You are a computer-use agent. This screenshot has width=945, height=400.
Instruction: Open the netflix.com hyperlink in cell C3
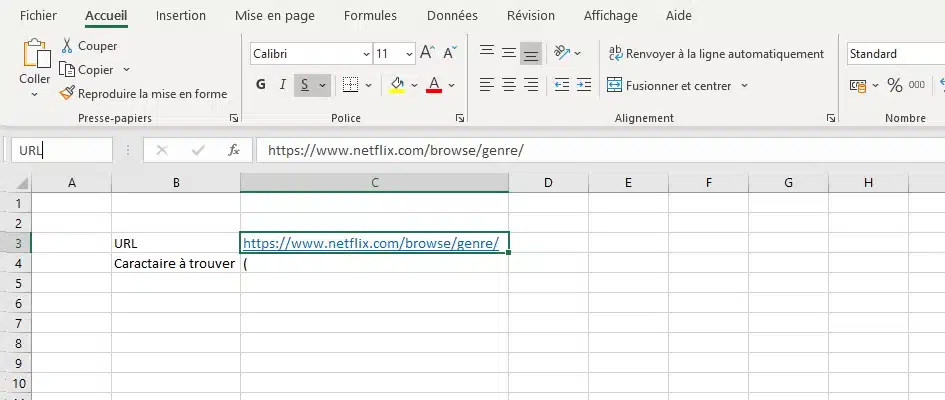[x=371, y=243]
